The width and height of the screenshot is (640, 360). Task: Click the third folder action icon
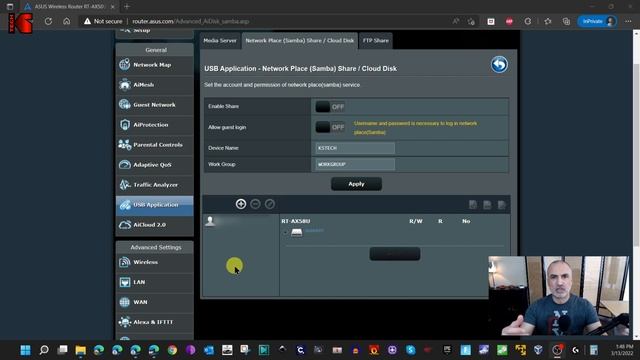click(x=501, y=204)
